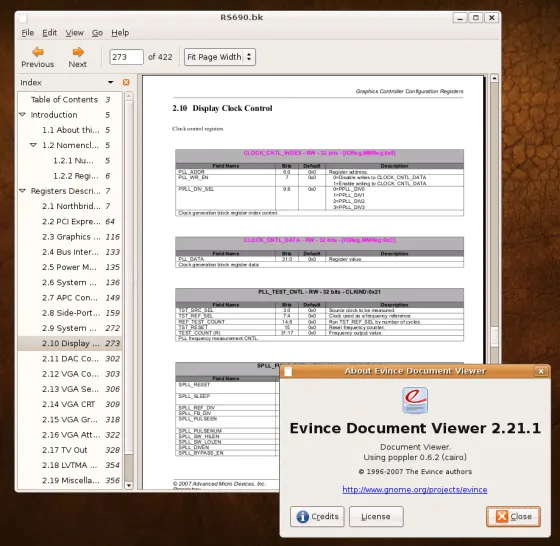Select 1.2.1 Nu... index entry
The width and height of the screenshot is (560, 546).
pos(70,161)
